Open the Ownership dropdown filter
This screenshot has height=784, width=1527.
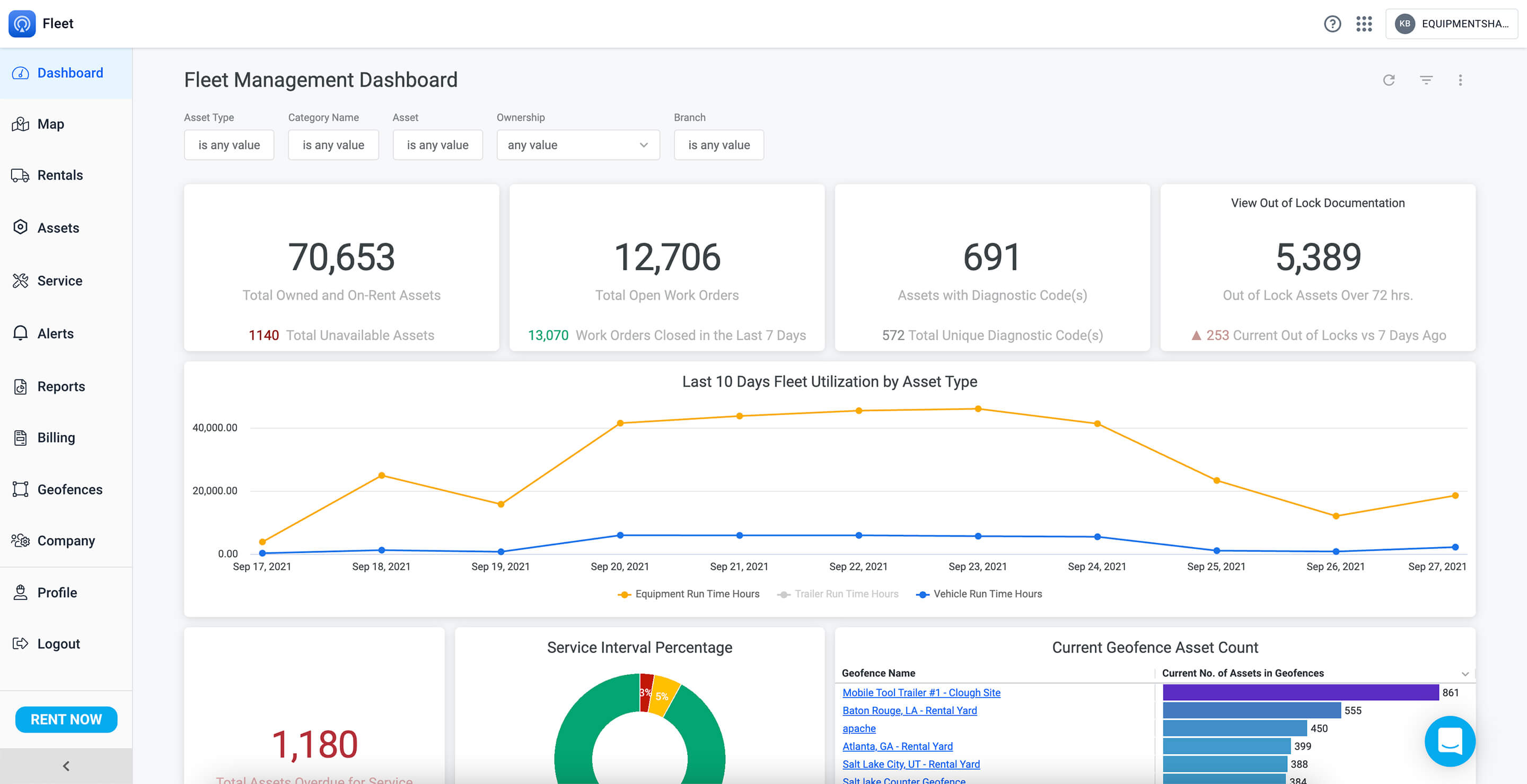[578, 145]
